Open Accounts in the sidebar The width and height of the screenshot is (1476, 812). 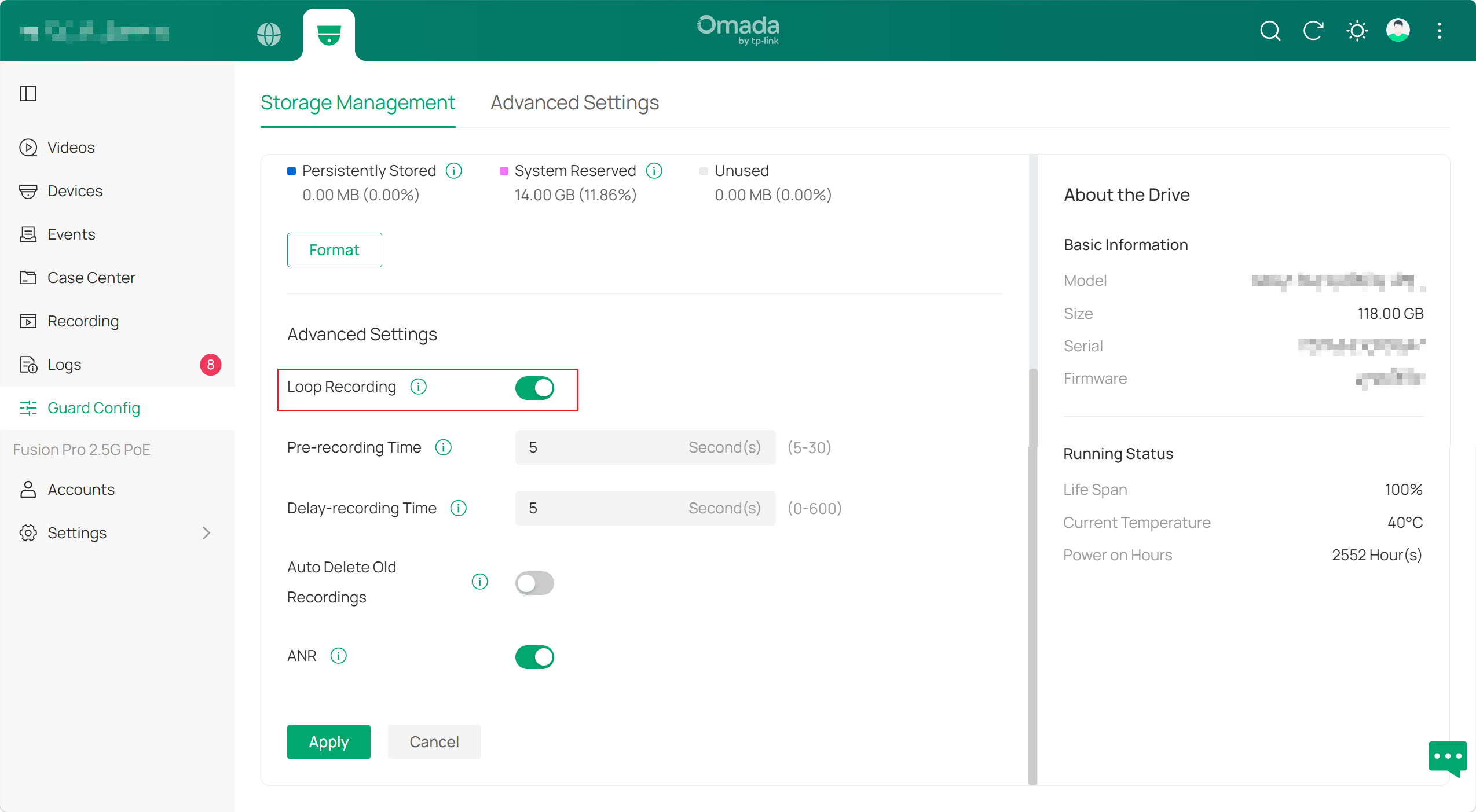117,490
